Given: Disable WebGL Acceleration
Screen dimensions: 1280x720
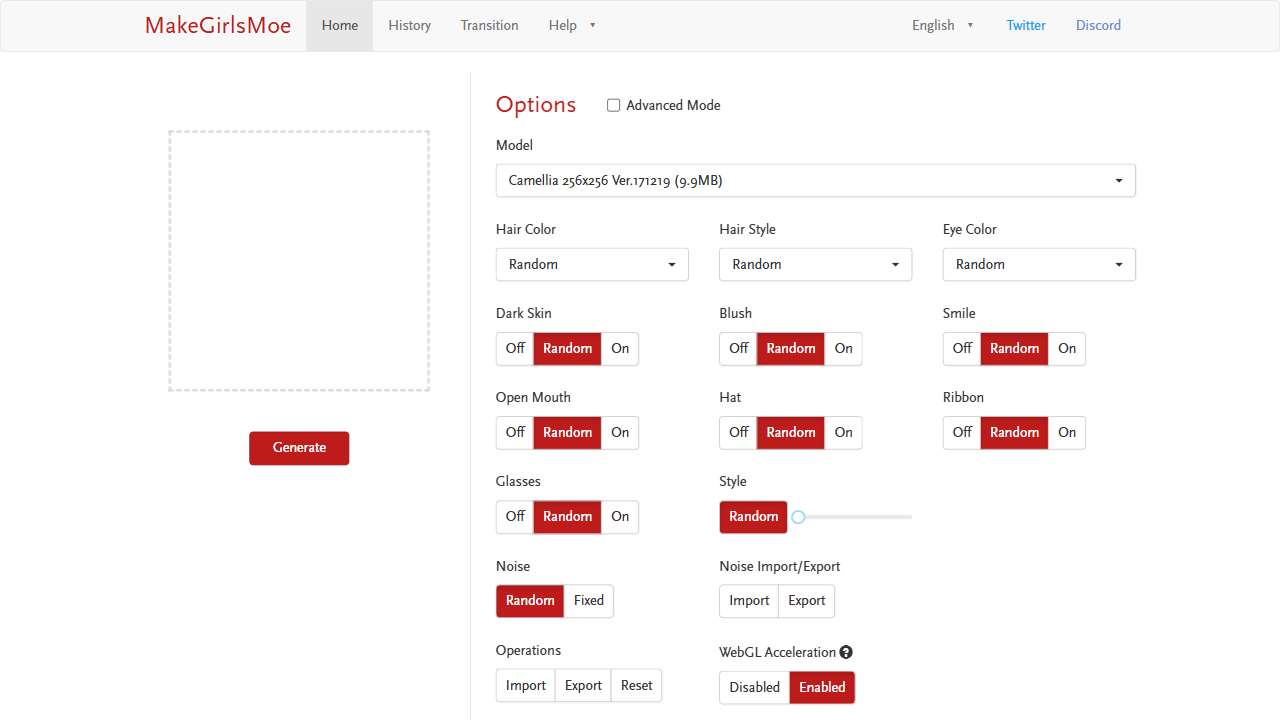Looking at the screenshot, I should tap(754, 688).
